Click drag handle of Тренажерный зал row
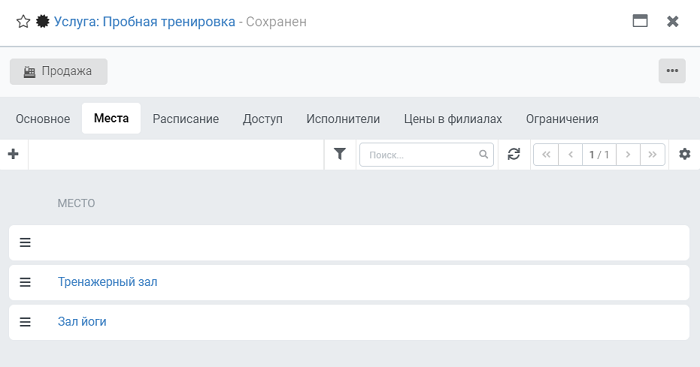 pyautogui.click(x=25, y=282)
